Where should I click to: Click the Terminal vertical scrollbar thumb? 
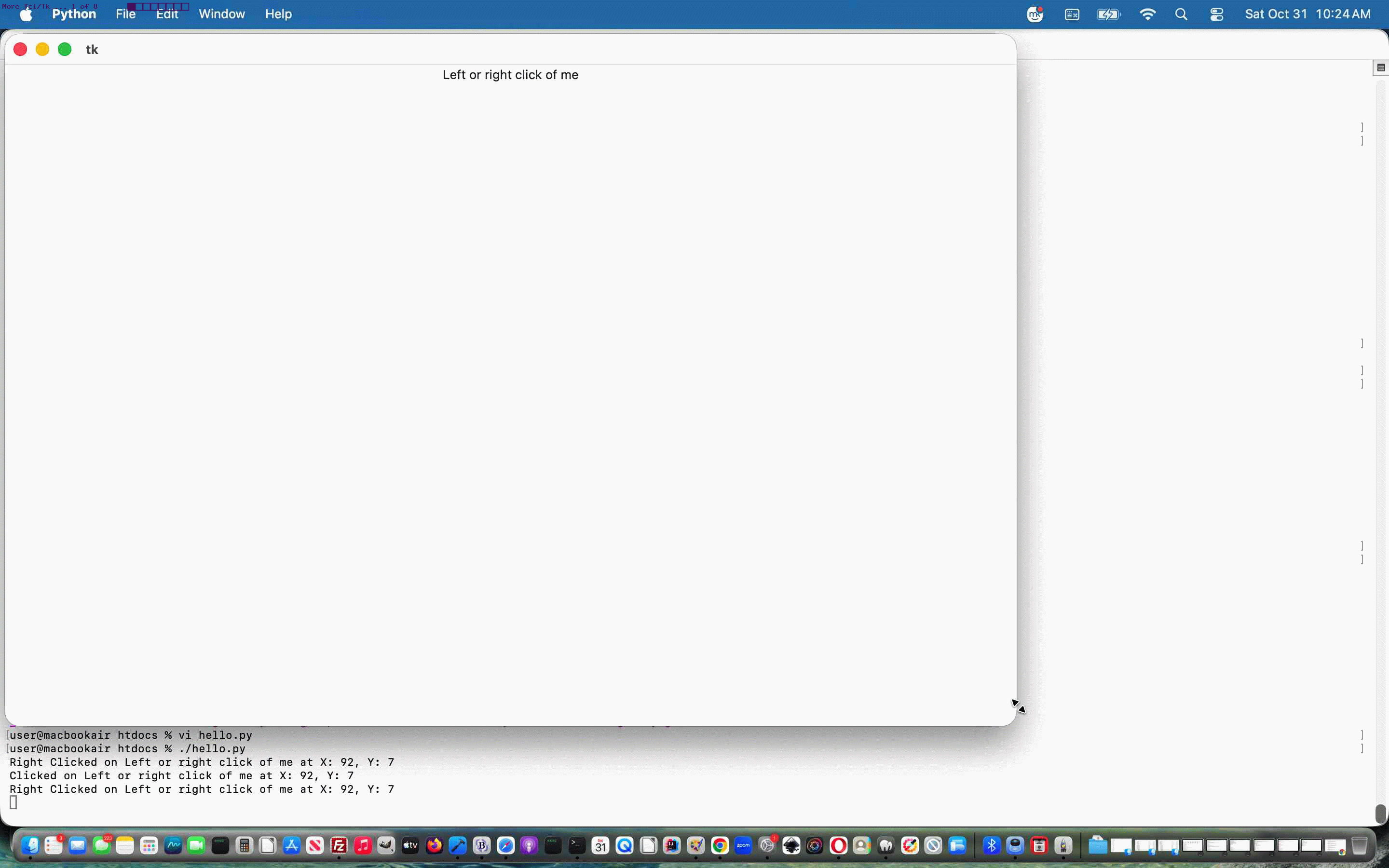tap(1381, 813)
